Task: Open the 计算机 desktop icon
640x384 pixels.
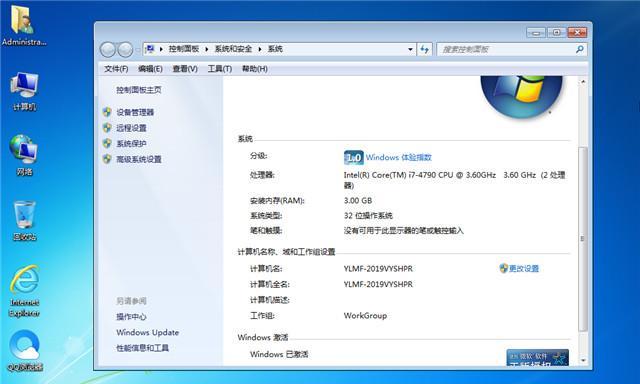Action: pos(24,91)
